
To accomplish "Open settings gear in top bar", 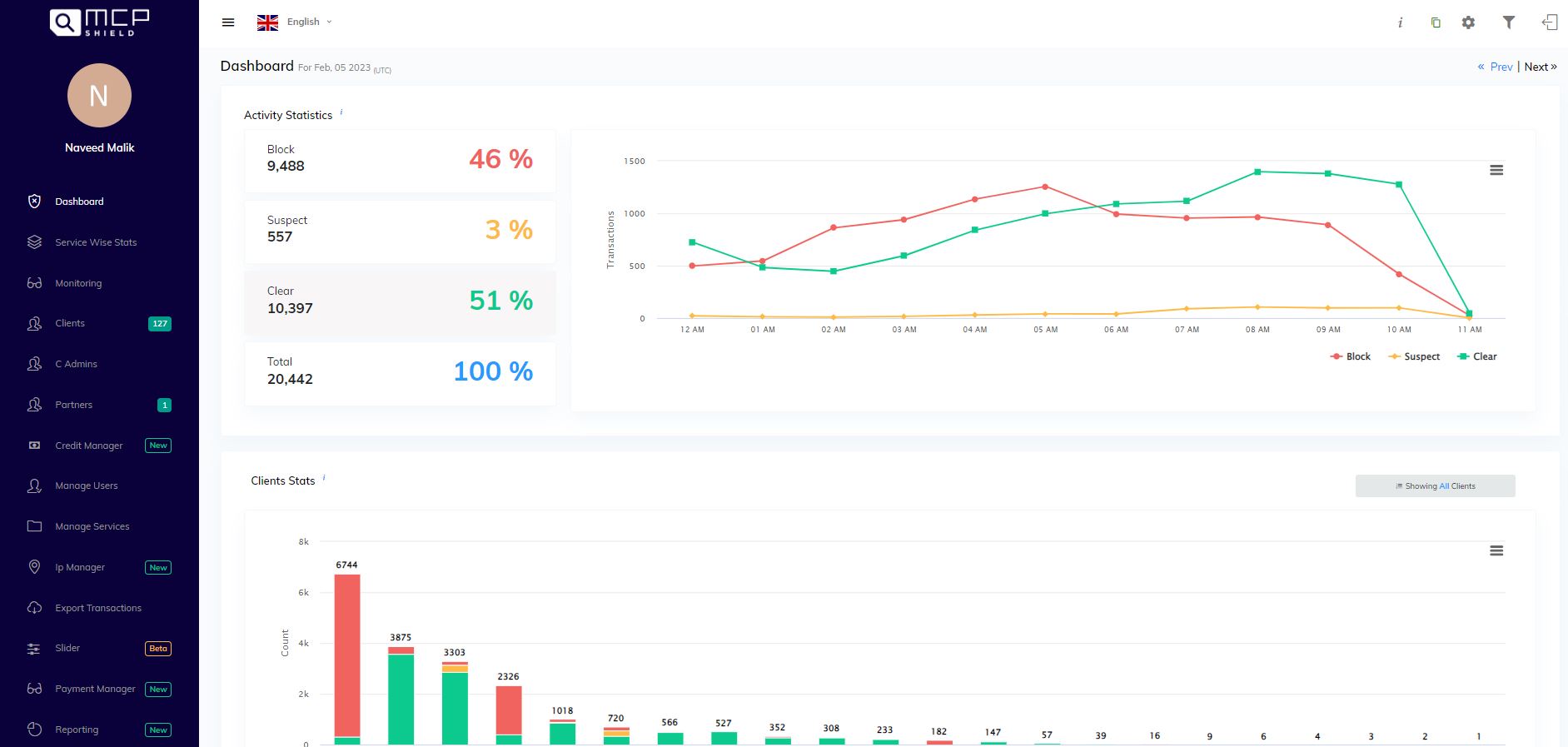I will pyautogui.click(x=1468, y=22).
